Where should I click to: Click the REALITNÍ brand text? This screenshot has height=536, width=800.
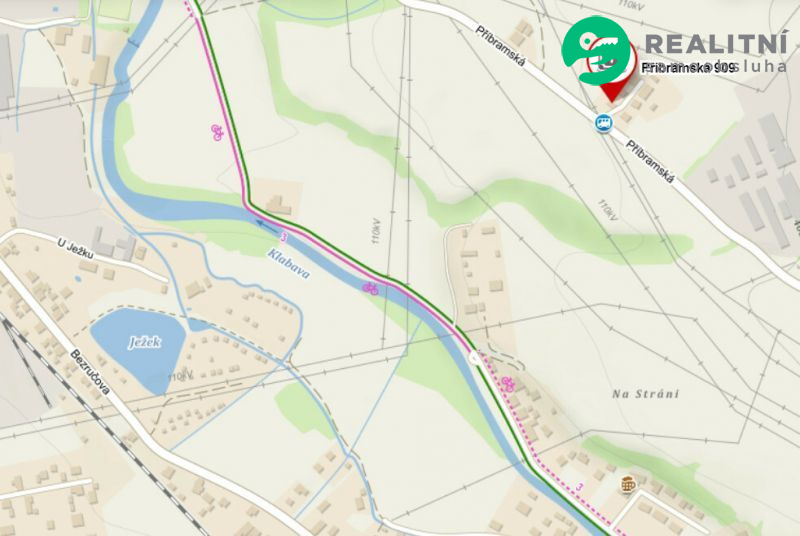(x=716, y=44)
